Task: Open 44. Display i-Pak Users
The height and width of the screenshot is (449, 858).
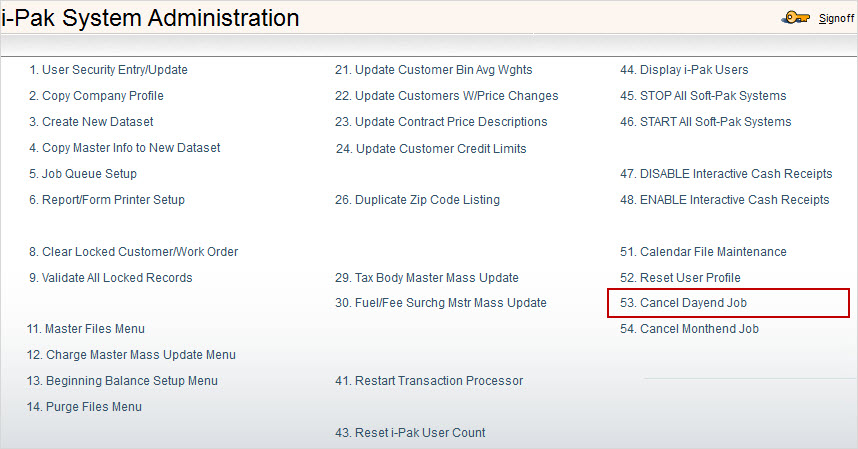Action: tap(684, 70)
